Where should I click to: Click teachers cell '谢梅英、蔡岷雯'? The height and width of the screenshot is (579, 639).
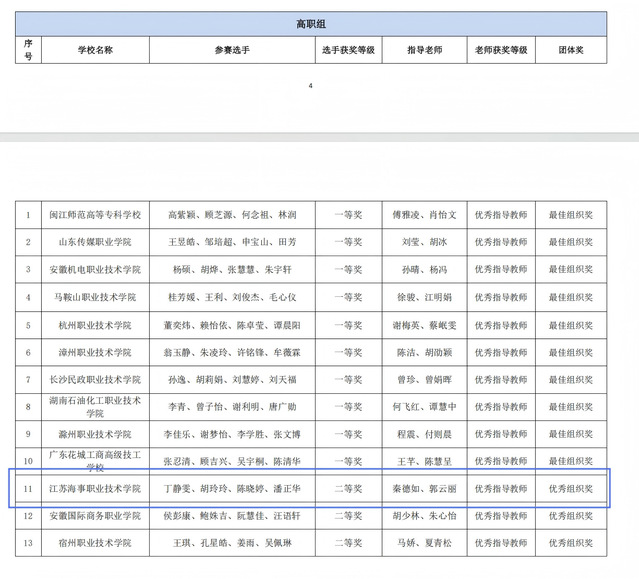point(425,325)
